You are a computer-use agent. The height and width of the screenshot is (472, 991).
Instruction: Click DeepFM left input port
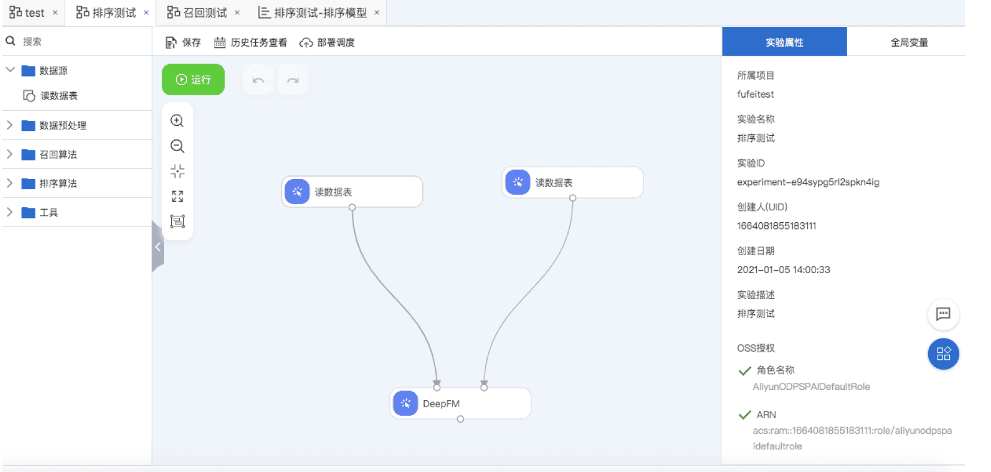[437, 387]
